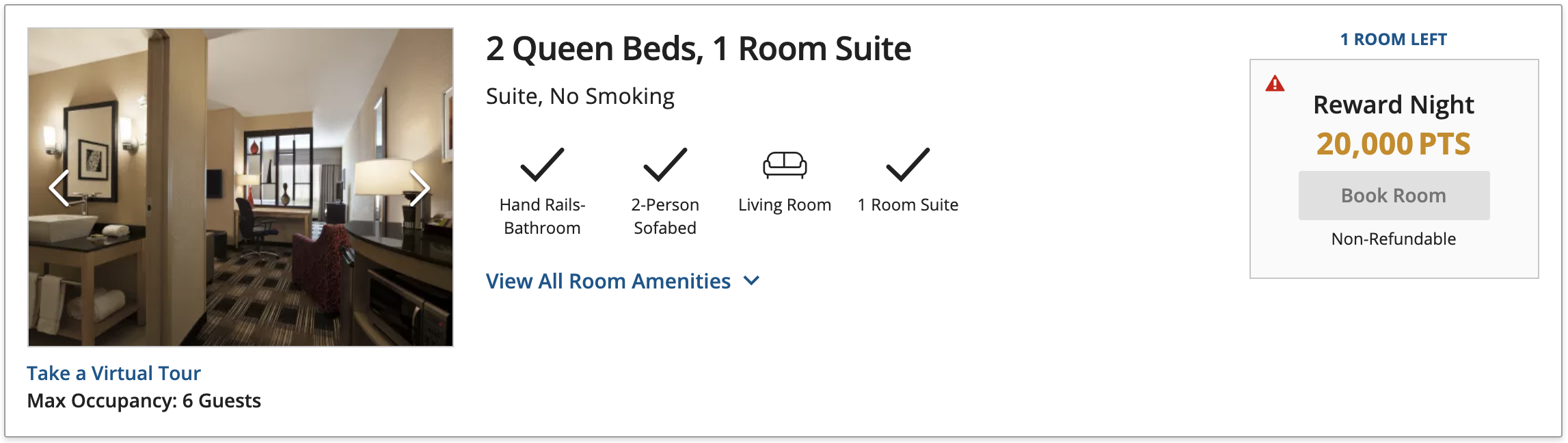The image size is (1568, 443).
Task: Click the 20,000 PTS price text
Action: (1394, 143)
